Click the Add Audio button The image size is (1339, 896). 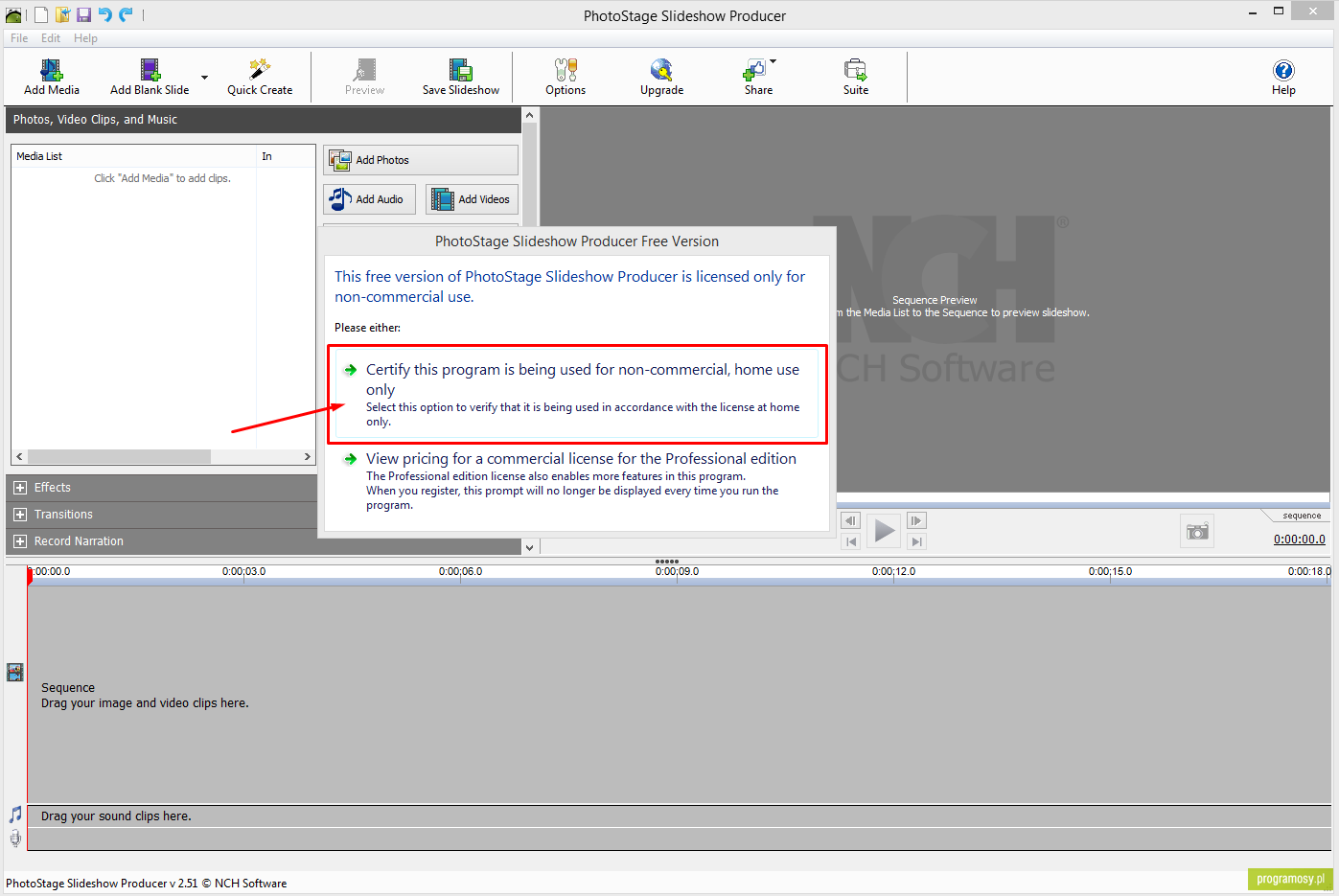tap(369, 199)
